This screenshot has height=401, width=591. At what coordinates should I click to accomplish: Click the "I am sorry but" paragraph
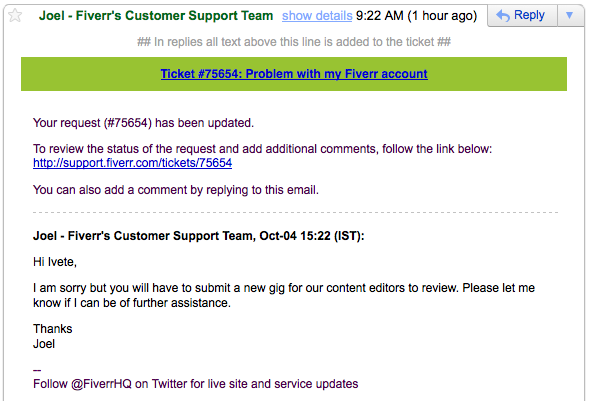click(x=284, y=295)
